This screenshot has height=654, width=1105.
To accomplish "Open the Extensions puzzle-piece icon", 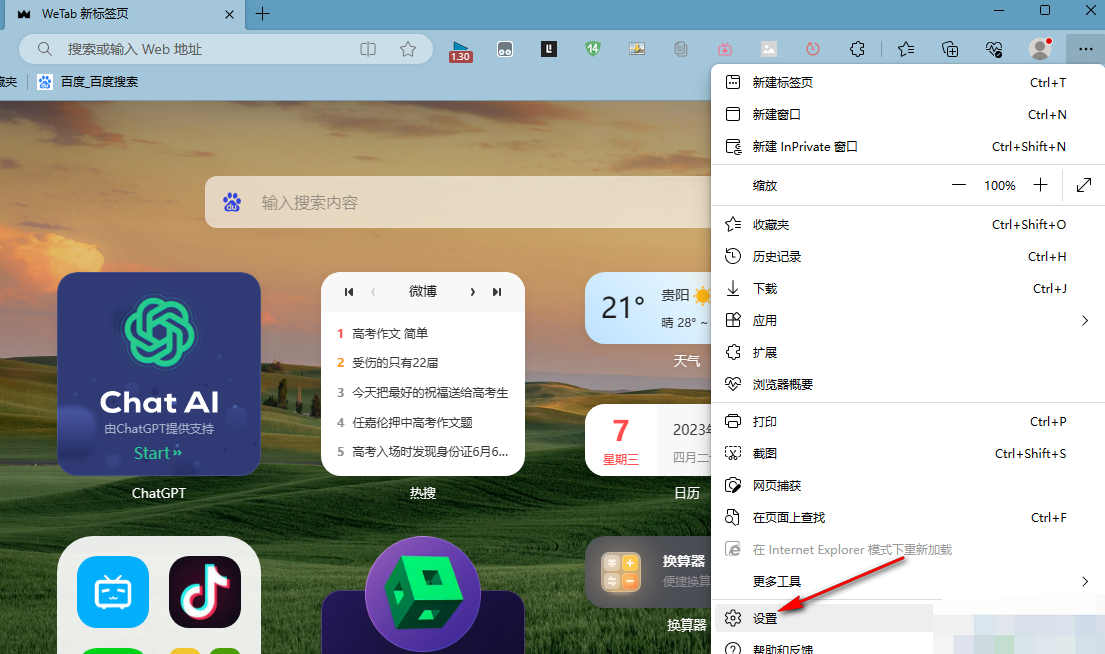I will [857, 49].
